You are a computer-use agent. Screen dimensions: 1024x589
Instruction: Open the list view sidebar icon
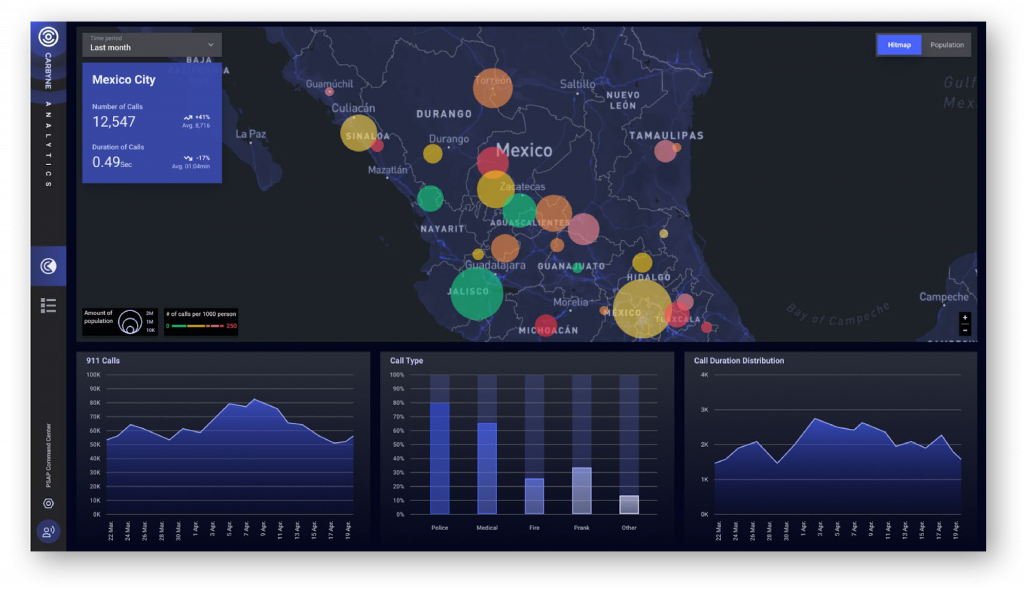pyautogui.click(x=47, y=306)
